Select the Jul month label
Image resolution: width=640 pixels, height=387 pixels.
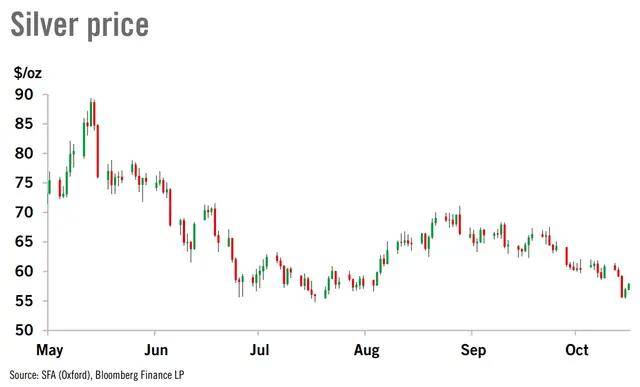coord(259,350)
